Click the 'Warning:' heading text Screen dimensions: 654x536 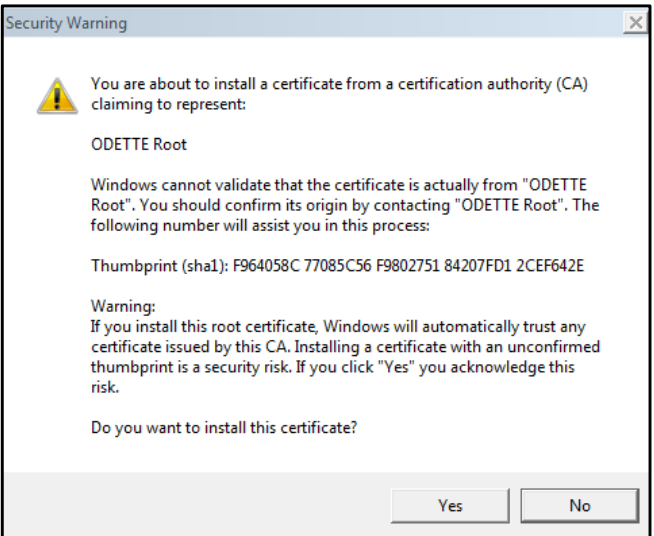click(x=123, y=306)
